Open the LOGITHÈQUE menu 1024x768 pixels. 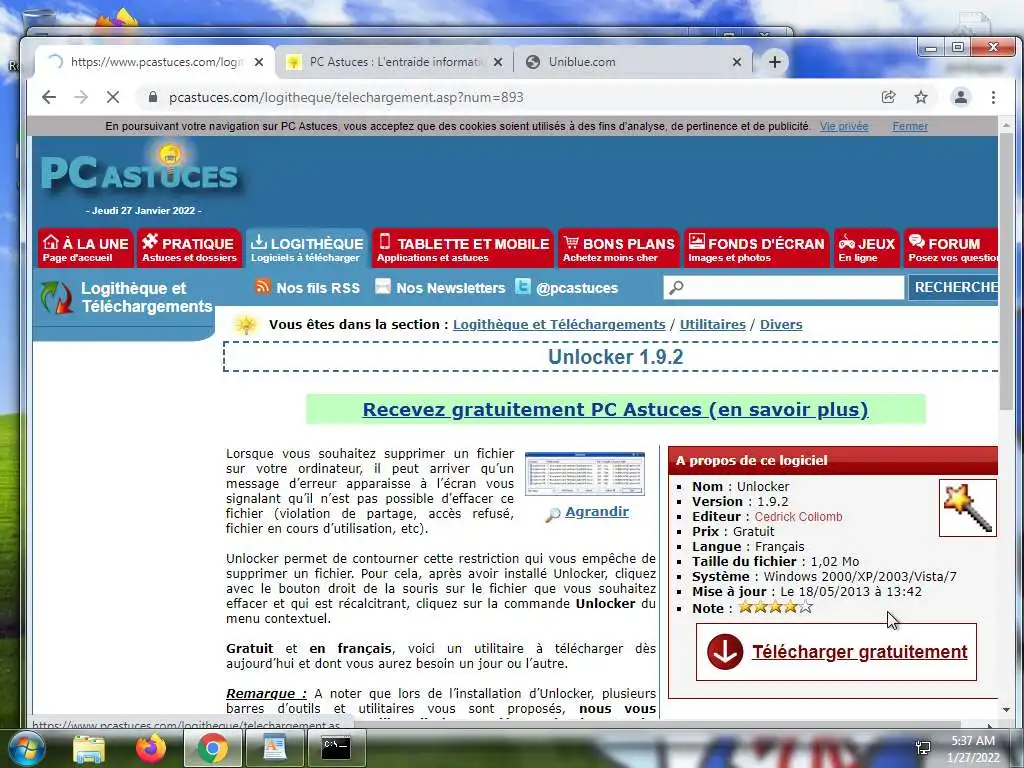pos(307,248)
